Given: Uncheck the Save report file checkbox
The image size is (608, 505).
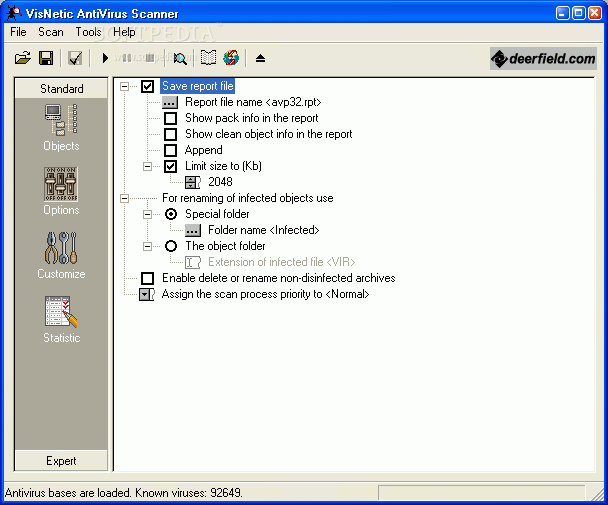Looking at the screenshot, I should click(147, 86).
